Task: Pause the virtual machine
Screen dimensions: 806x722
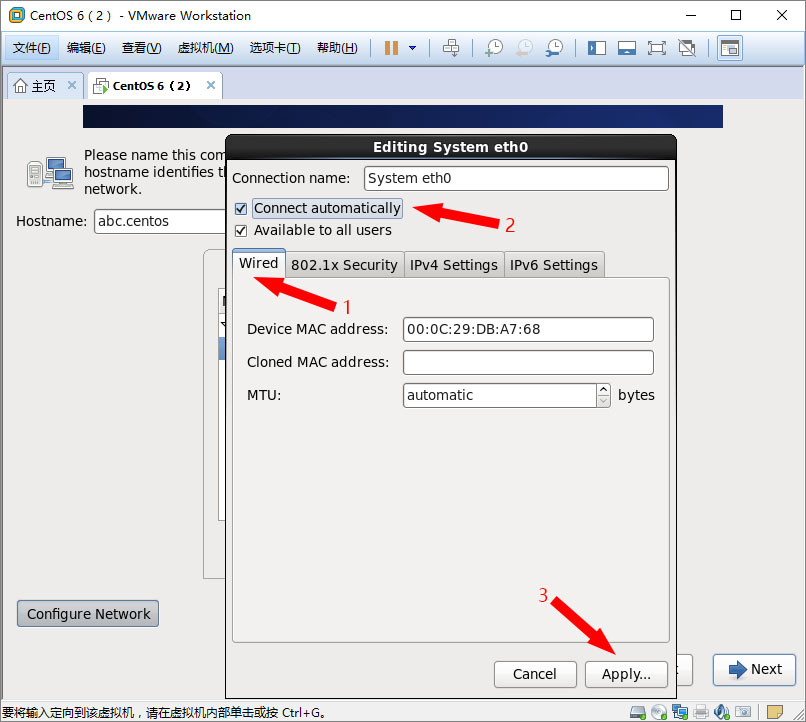Action: pyautogui.click(x=391, y=48)
